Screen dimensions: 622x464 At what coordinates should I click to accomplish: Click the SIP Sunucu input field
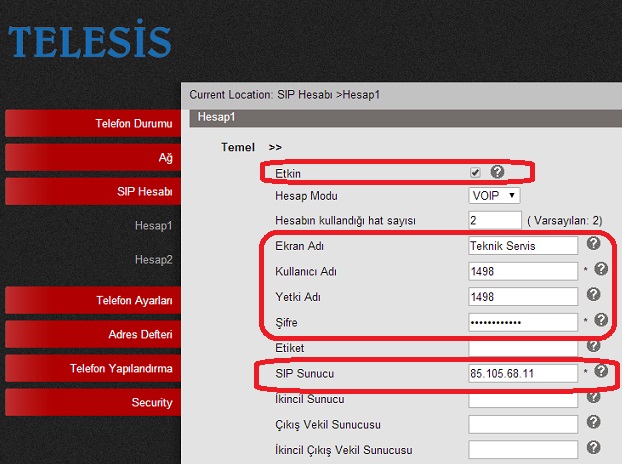coord(522,373)
